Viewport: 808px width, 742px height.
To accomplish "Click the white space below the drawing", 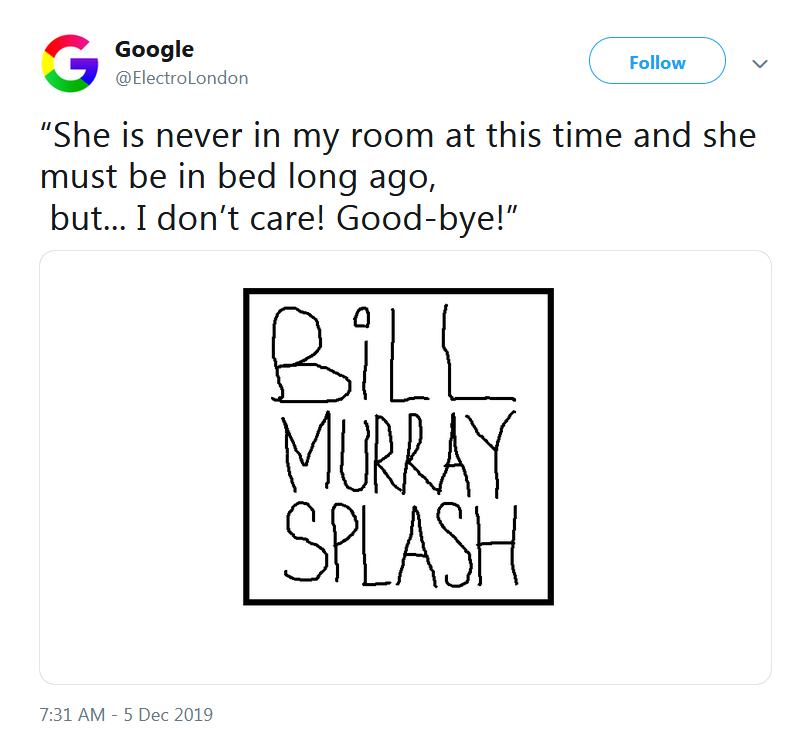I will (398, 643).
